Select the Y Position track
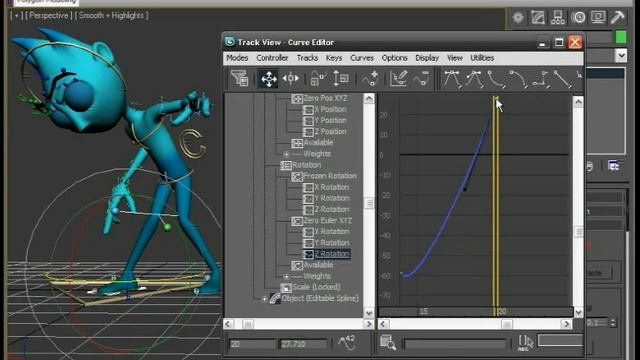The image size is (640, 360). point(330,120)
